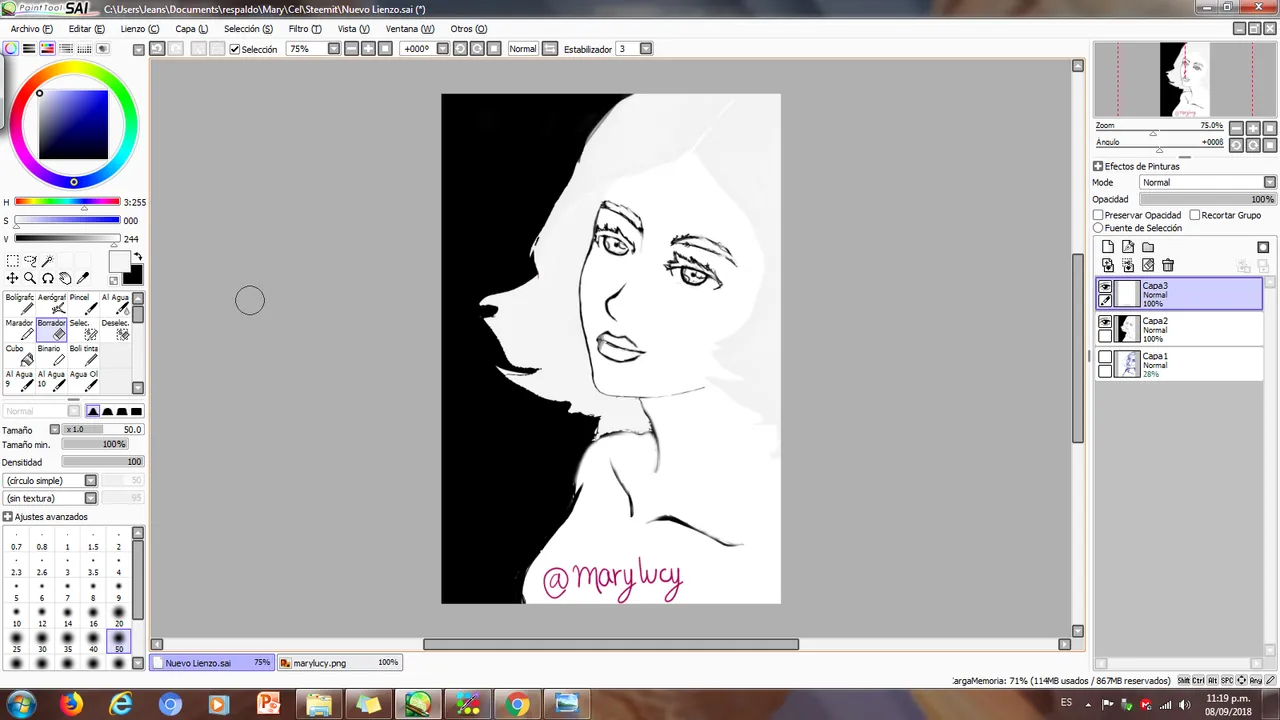
Task: Clear the layer using the clear icon
Action: (1148, 265)
